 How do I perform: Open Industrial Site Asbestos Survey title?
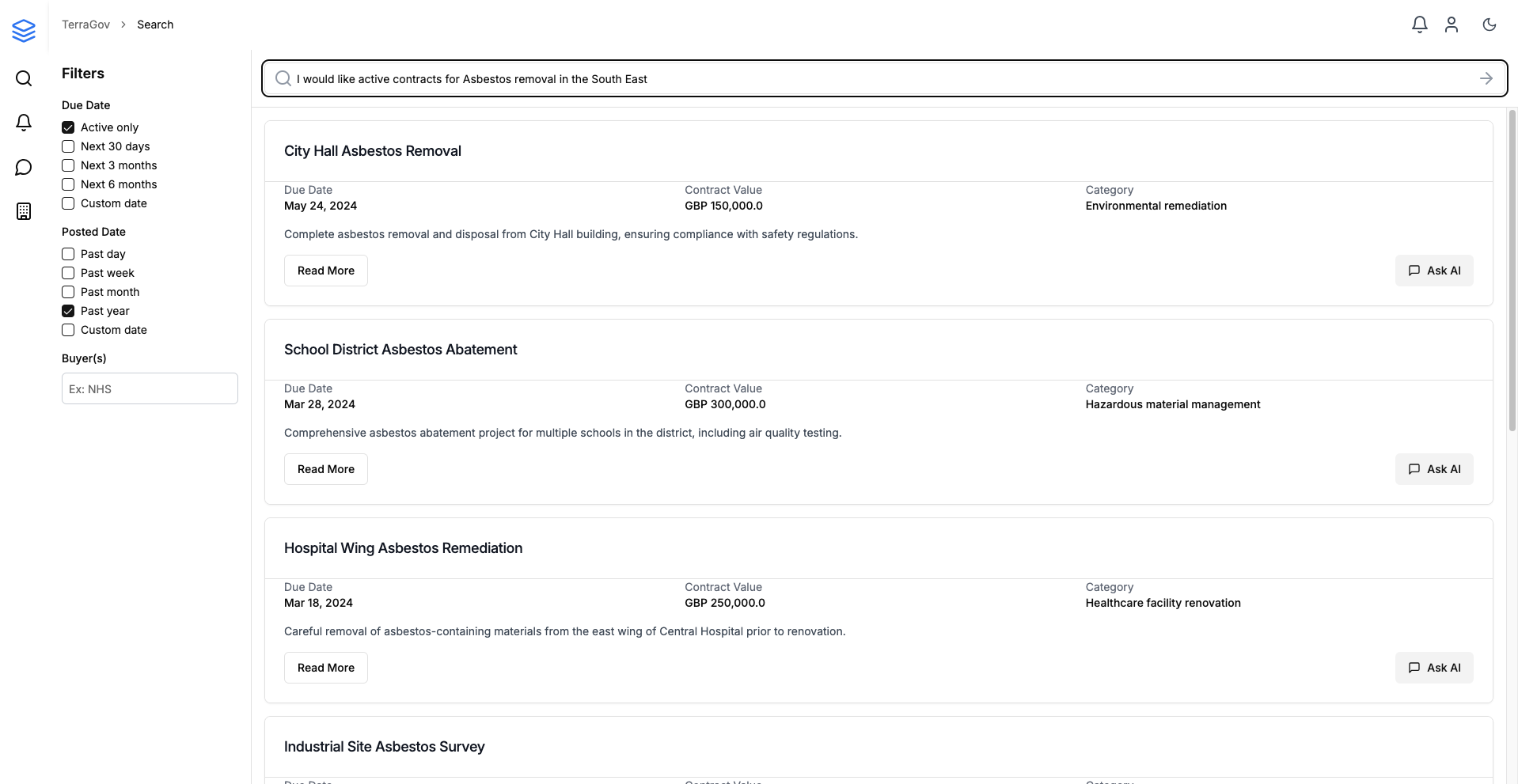tap(385, 747)
